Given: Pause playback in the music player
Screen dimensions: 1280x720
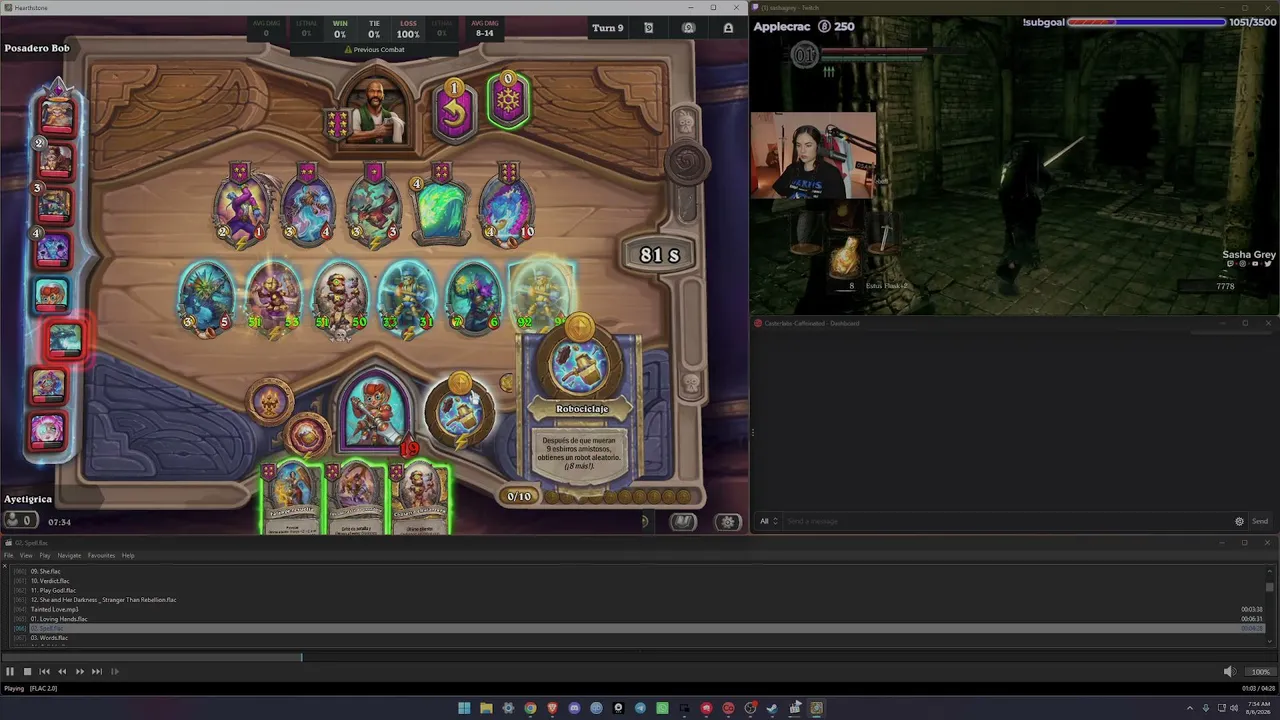Looking at the screenshot, I should (x=10, y=672).
